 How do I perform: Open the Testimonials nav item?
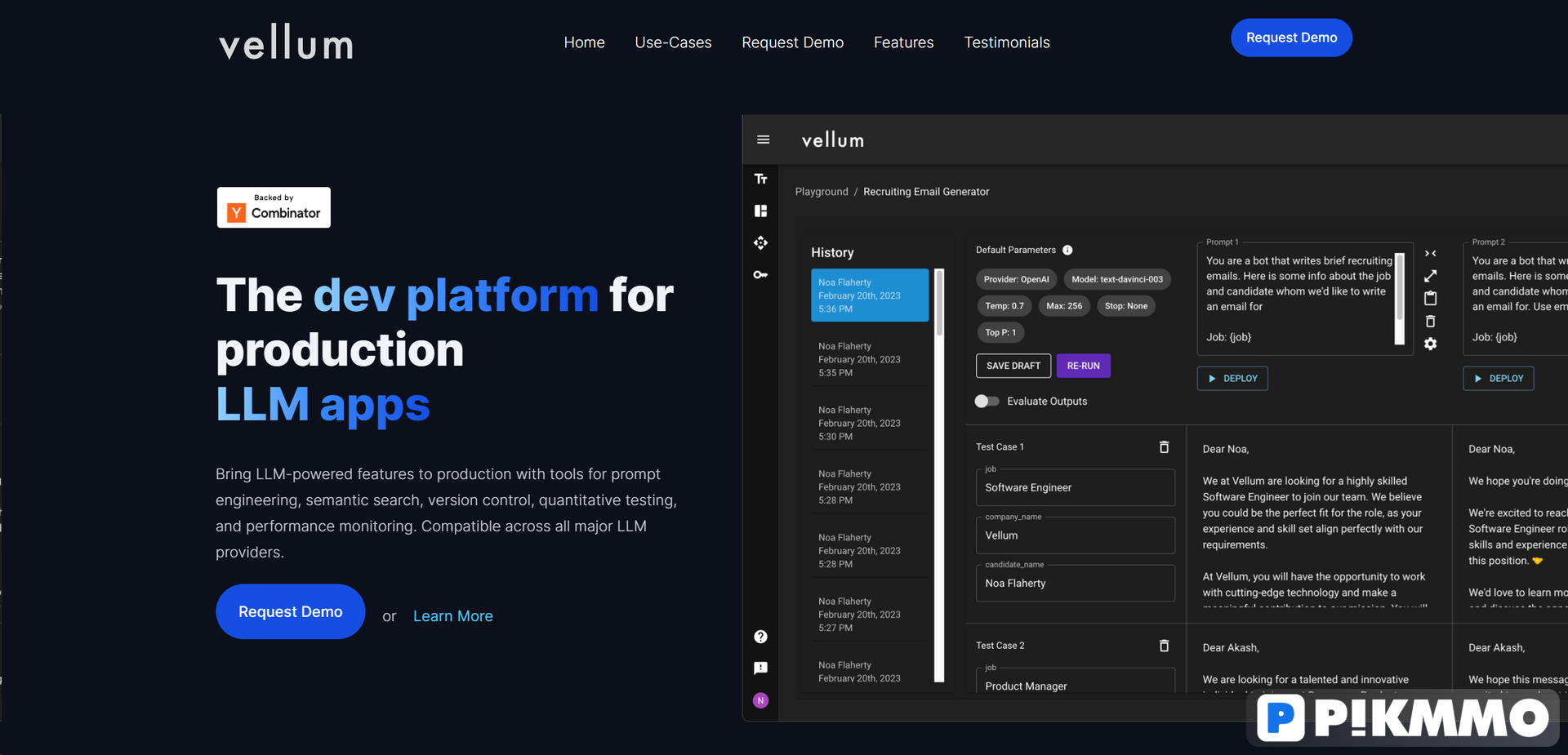click(1007, 42)
